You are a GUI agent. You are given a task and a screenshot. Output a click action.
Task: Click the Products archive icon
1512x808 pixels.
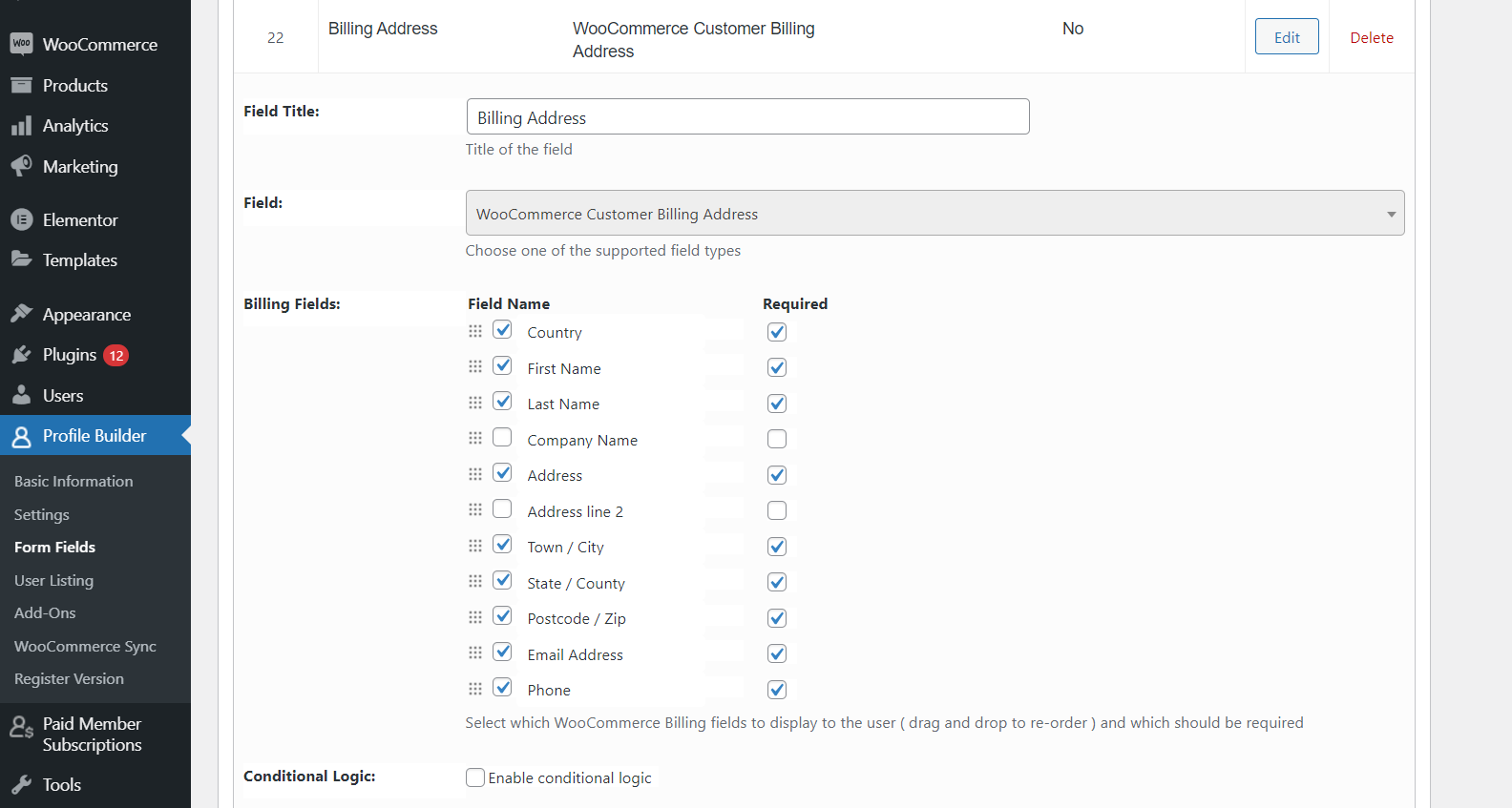coord(21,85)
